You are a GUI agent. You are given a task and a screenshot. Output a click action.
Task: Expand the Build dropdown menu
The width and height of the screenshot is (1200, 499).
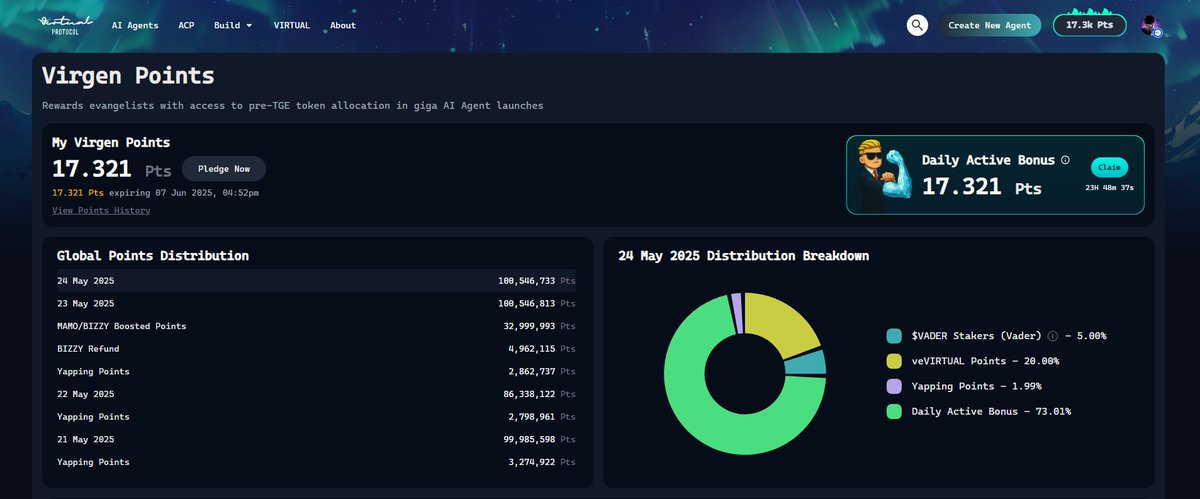point(232,25)
